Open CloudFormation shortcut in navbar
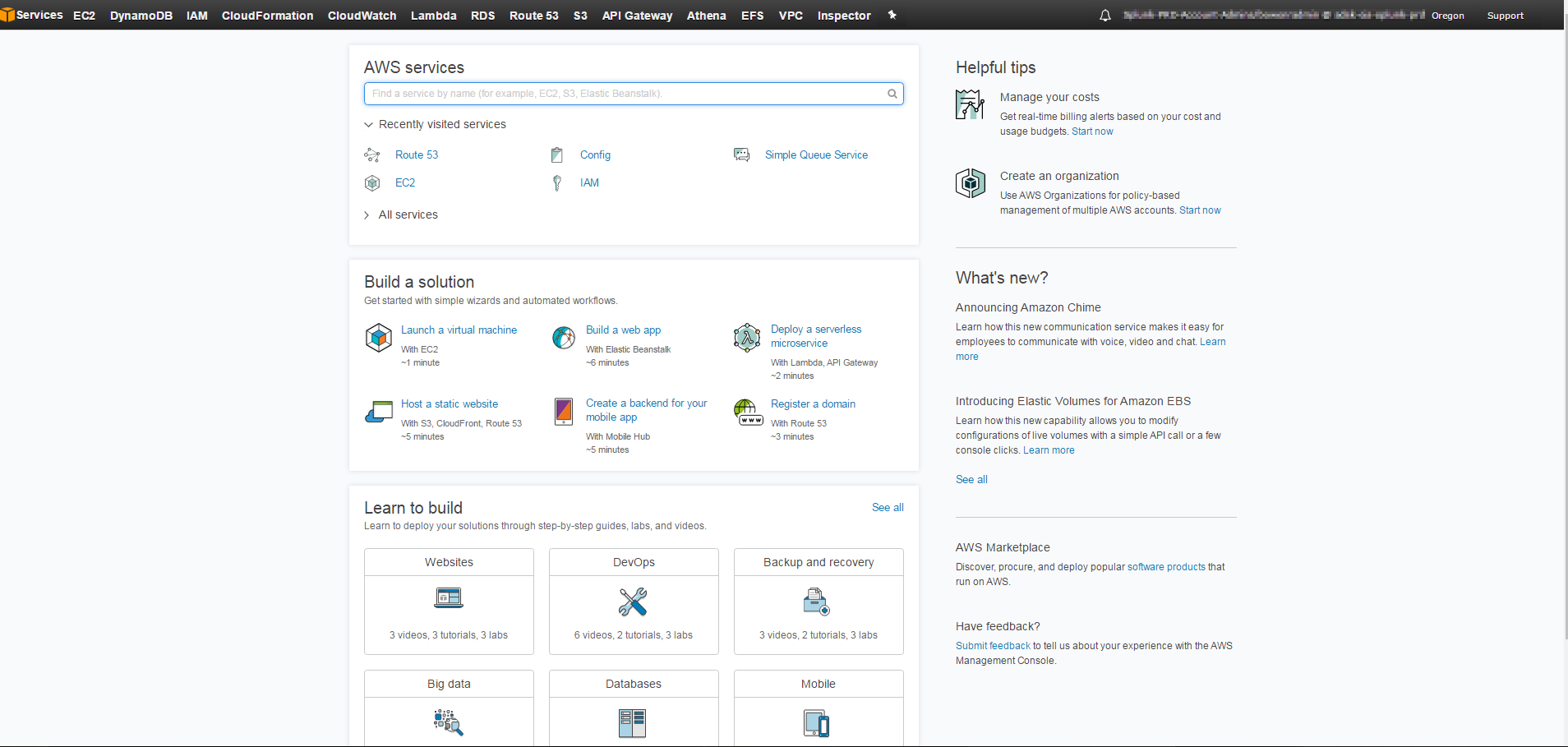 coord(267,16)
